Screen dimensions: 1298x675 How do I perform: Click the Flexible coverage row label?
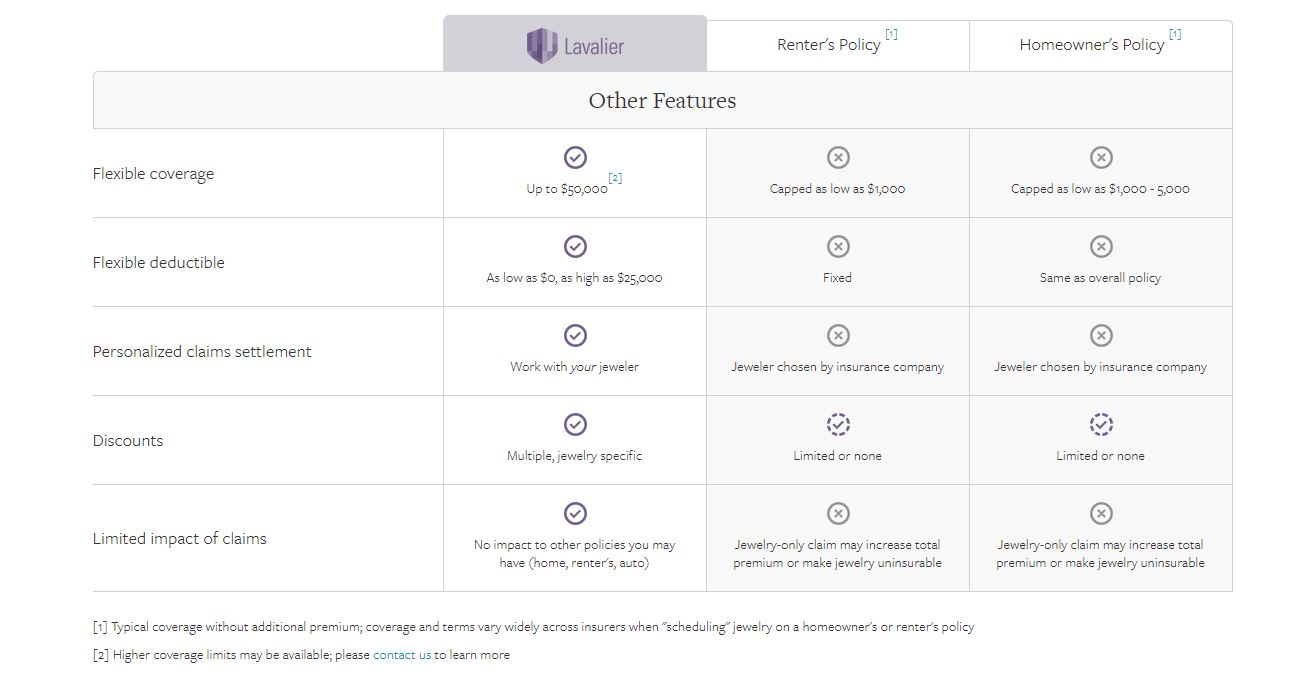(153, 174)
